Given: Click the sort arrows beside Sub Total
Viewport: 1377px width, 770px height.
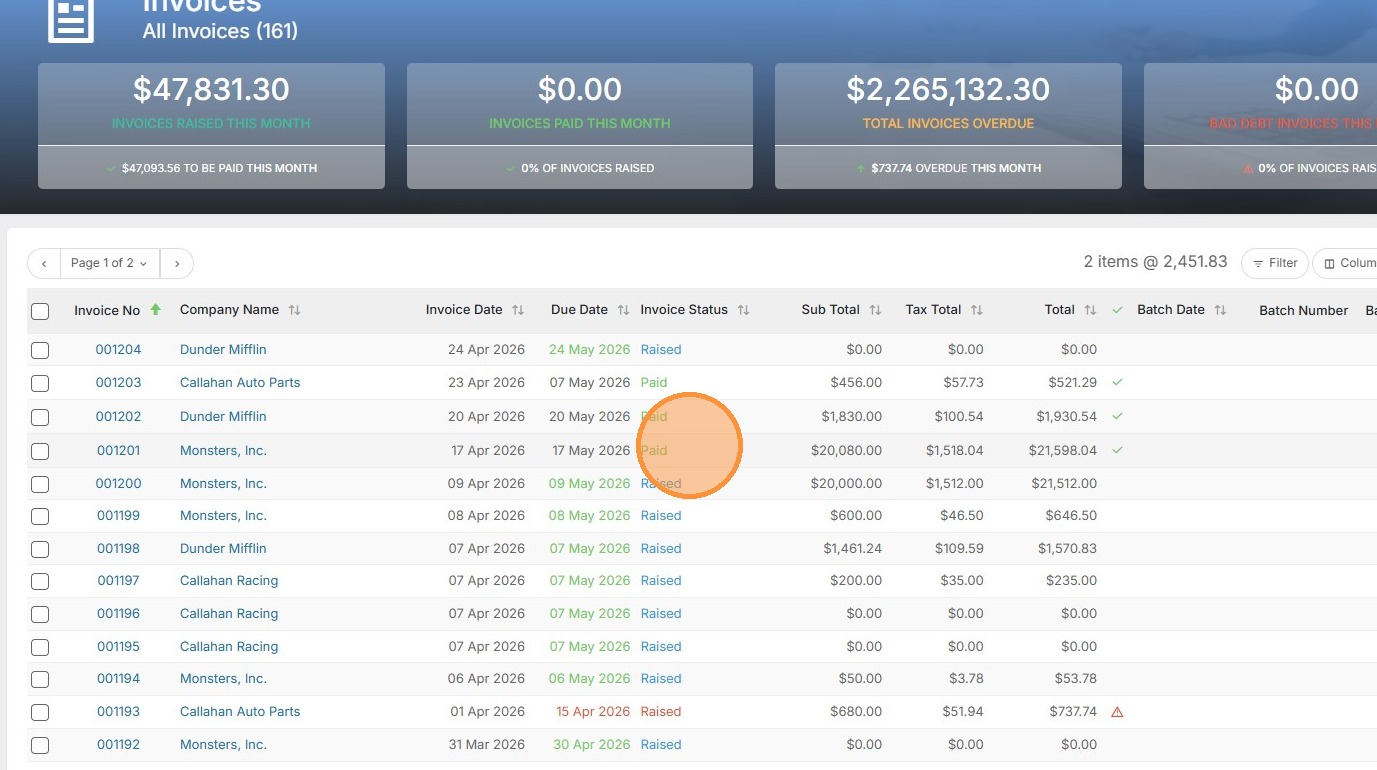Looking at the screenshot, I should pyautogui.click(x=875, y=310).
